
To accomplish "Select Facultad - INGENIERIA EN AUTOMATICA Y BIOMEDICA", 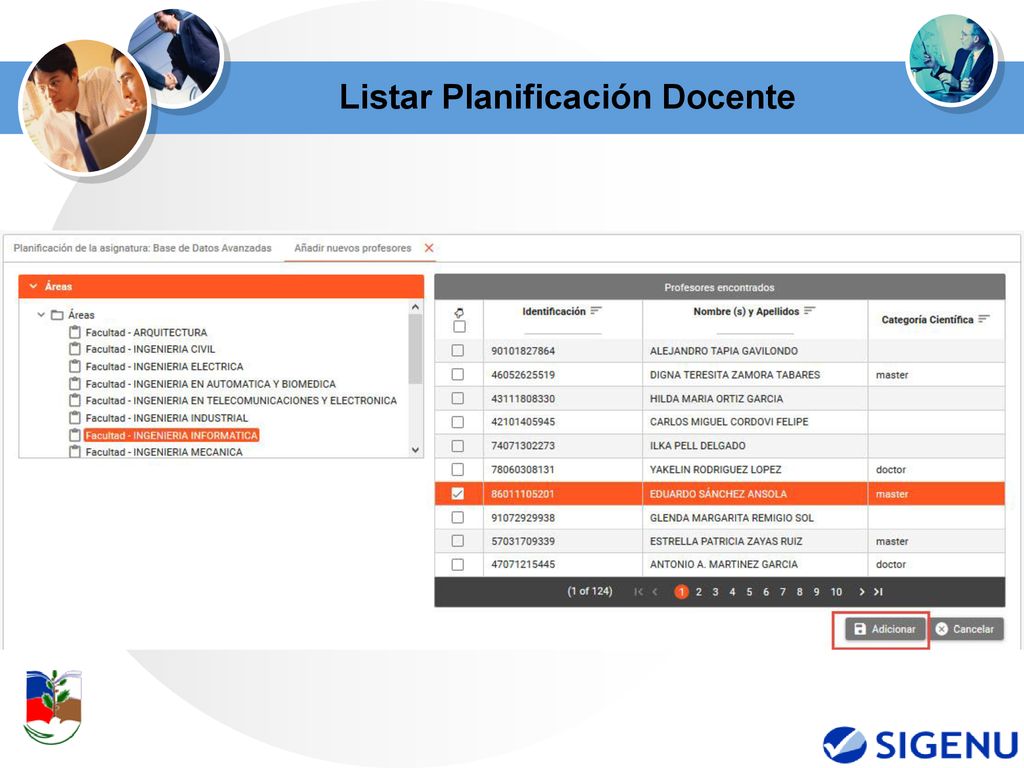I will [211, 384].
